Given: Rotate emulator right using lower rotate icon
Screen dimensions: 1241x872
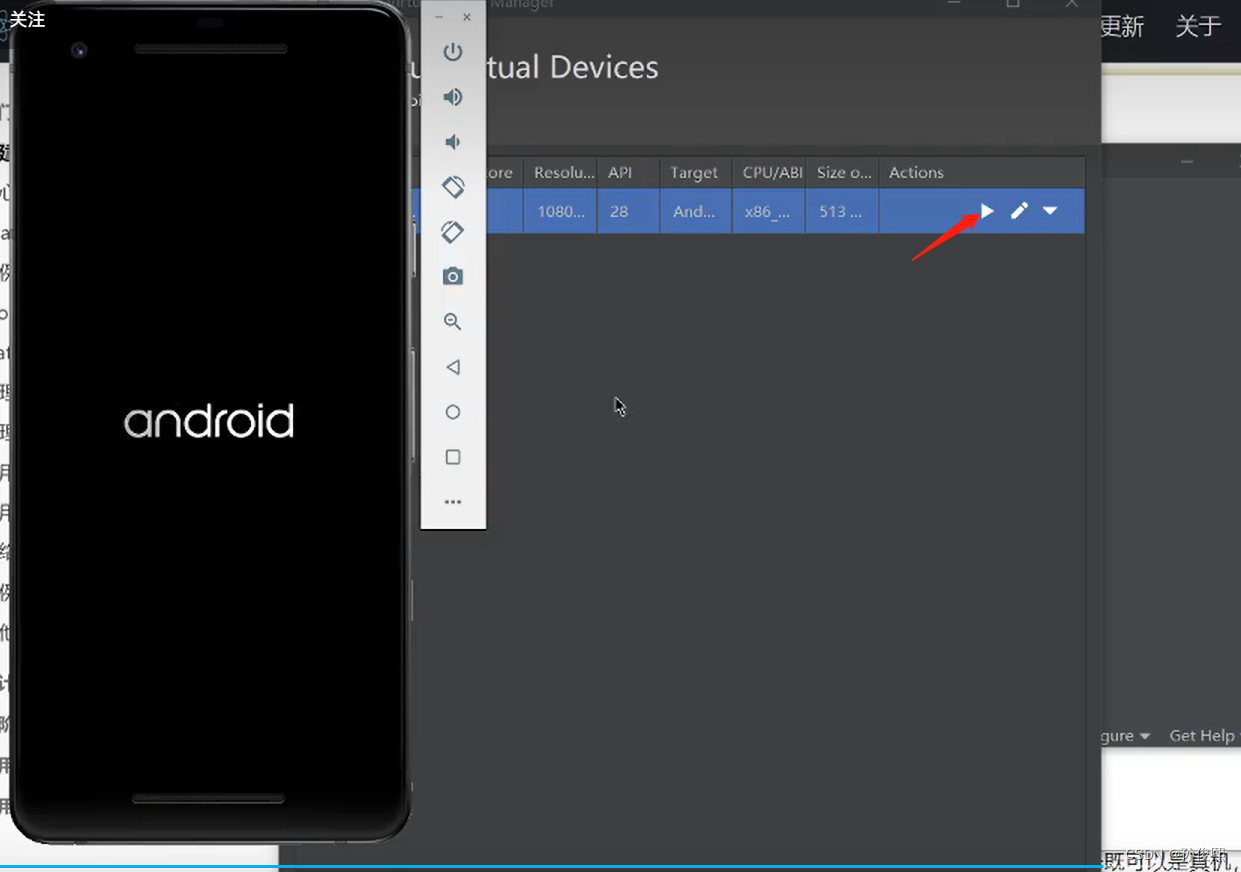Looking at the screenshot, I should (x=453, y=232).
